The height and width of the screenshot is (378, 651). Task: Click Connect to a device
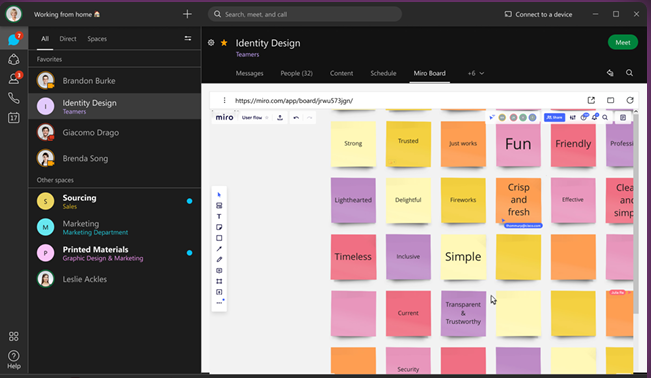coord(538,14)
